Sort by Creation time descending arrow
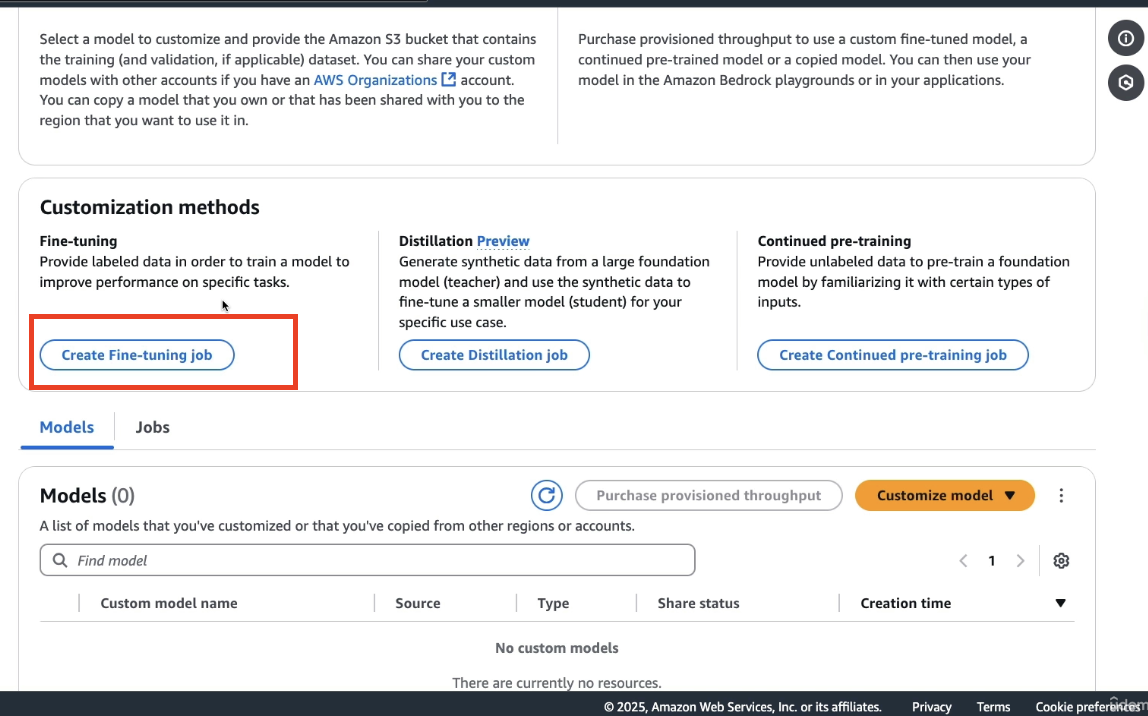The height and width of the screenshot is (716, 1148). [x=1060, y=603]
